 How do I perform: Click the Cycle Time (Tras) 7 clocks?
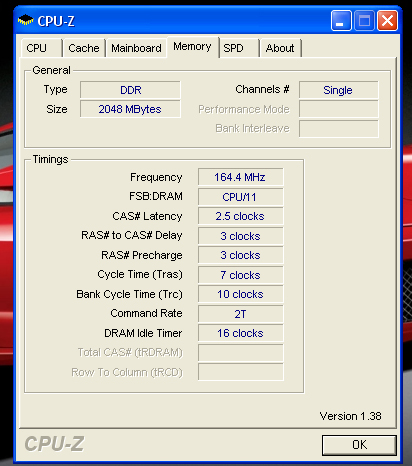point(240,275)
